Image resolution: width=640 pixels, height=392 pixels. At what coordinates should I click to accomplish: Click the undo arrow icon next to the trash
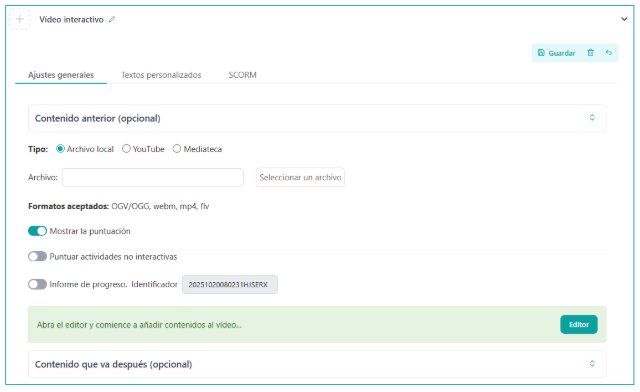tap(609, 53)
